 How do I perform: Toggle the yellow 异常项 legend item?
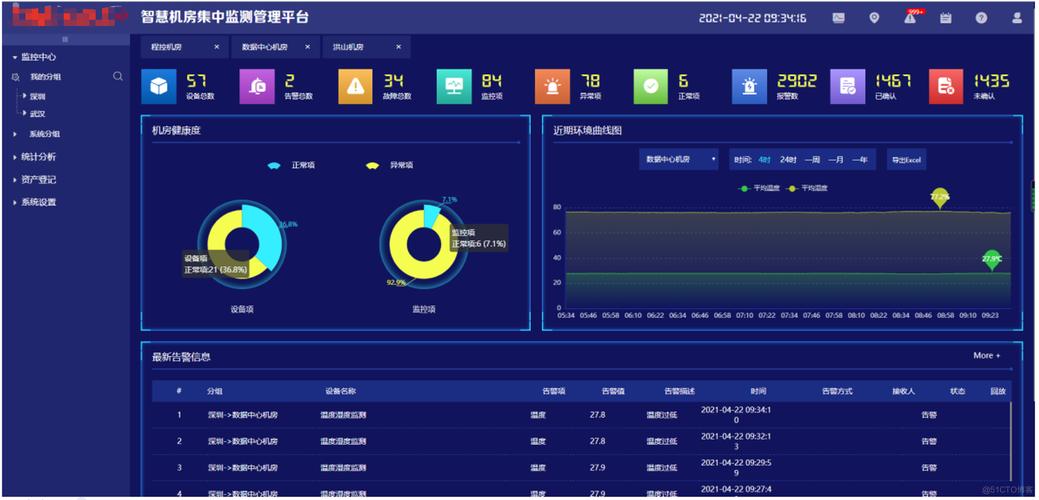(389, 165)
